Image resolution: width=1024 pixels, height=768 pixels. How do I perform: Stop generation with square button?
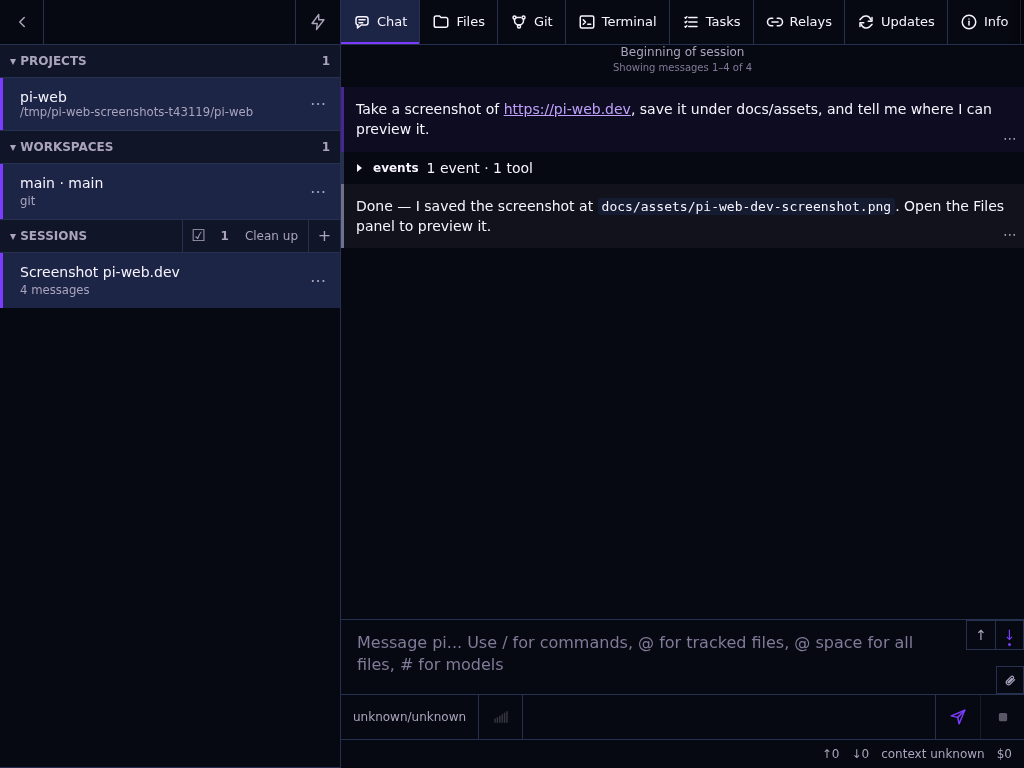(1003, 717)
